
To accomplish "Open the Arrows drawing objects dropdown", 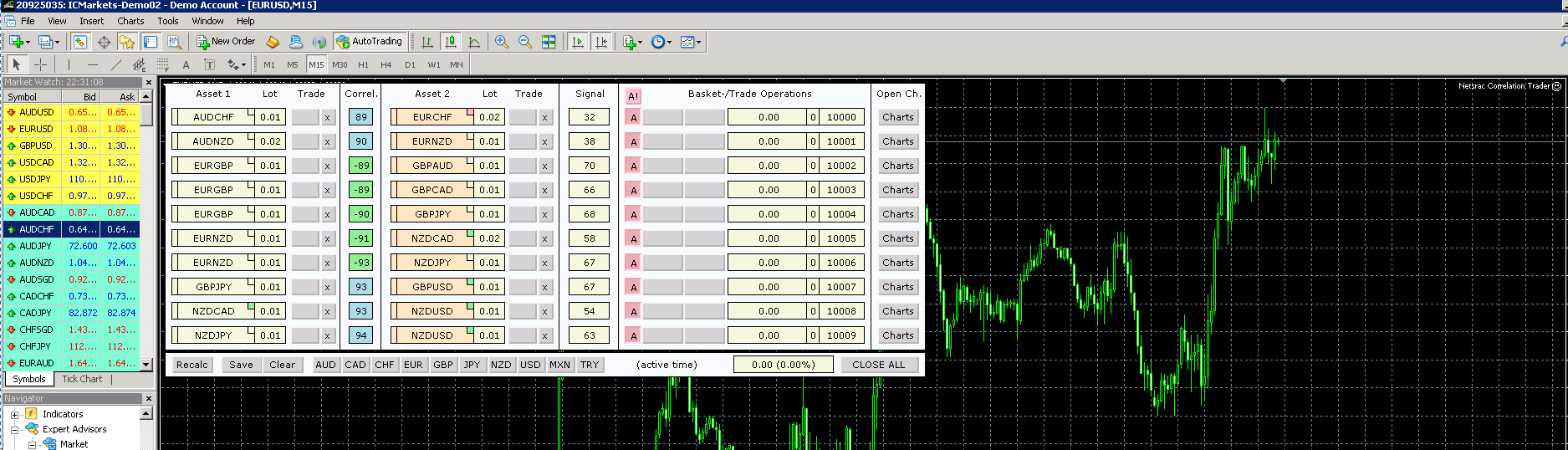I will [x=237, y=64].
